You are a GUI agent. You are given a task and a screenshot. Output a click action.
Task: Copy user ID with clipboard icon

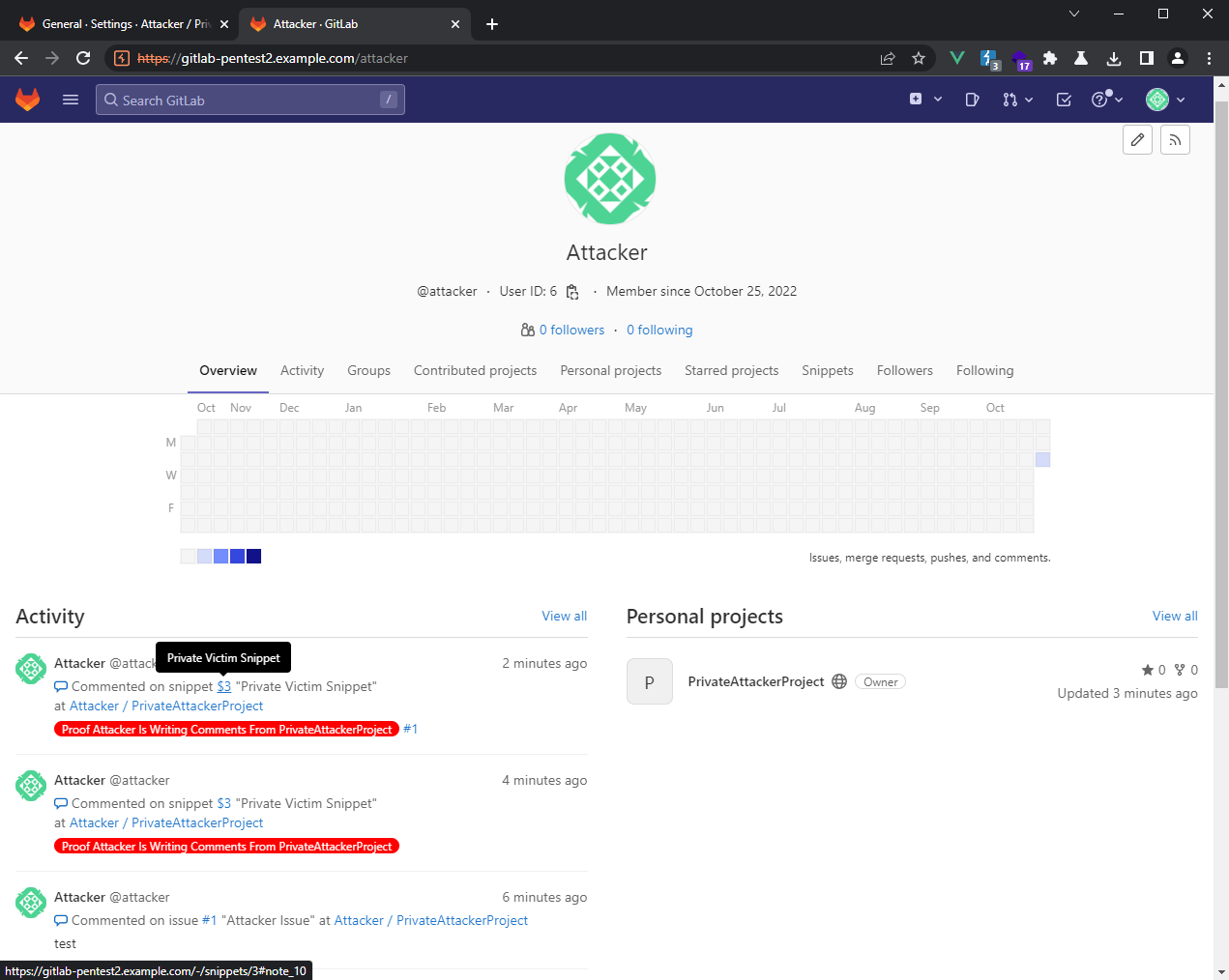point(572,292)
